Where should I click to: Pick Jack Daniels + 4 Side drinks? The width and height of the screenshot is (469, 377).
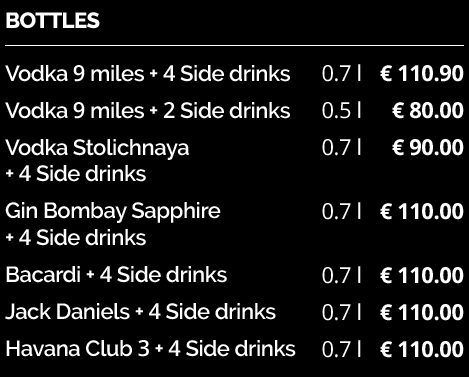pyautogui.click(x=140, y=312)
